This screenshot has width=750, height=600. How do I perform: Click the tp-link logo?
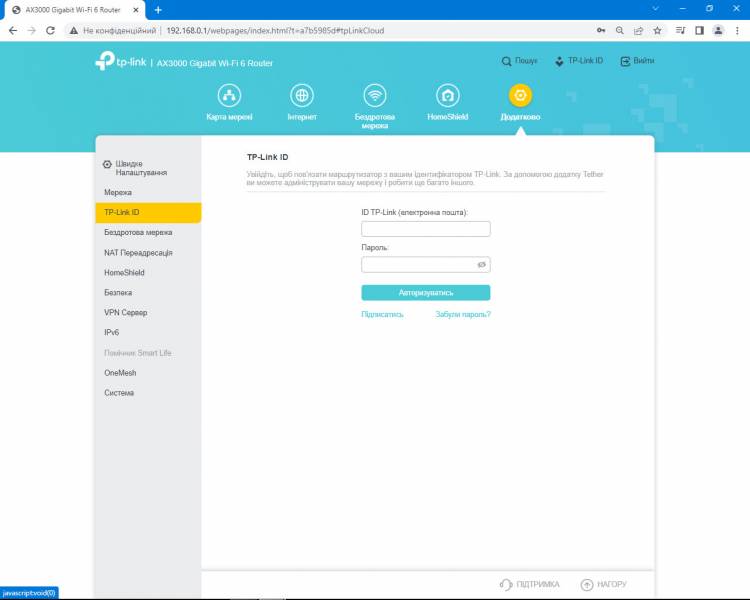click(121, 61)
